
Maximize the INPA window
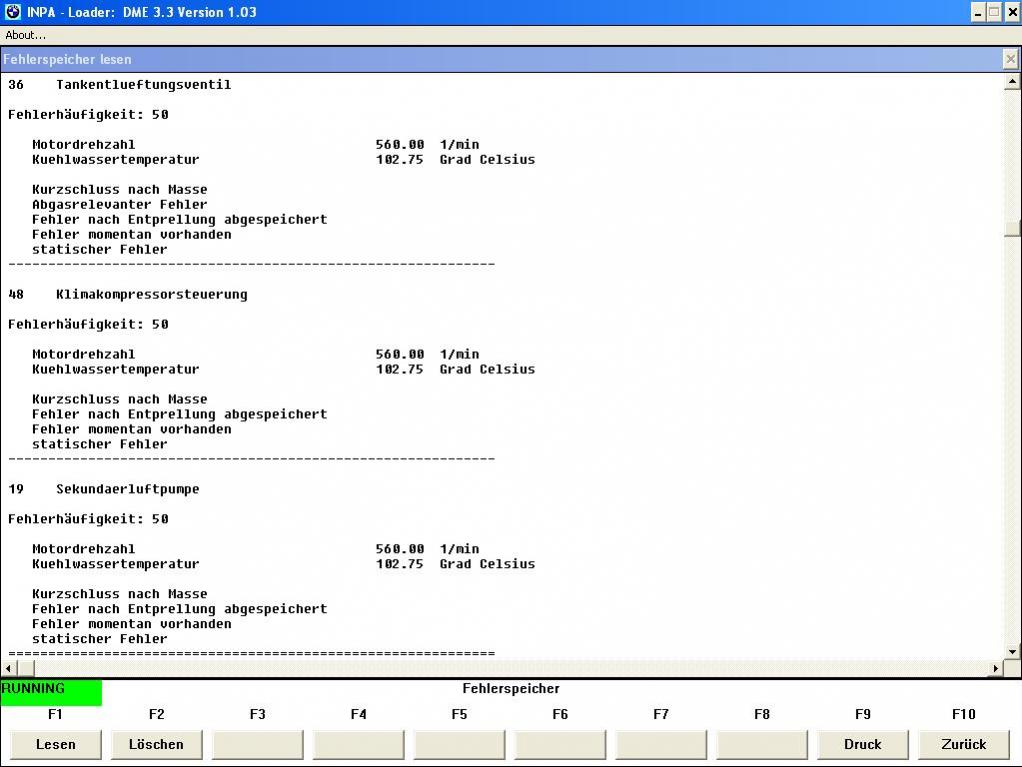pyautogui.click(x=994, y=12)
